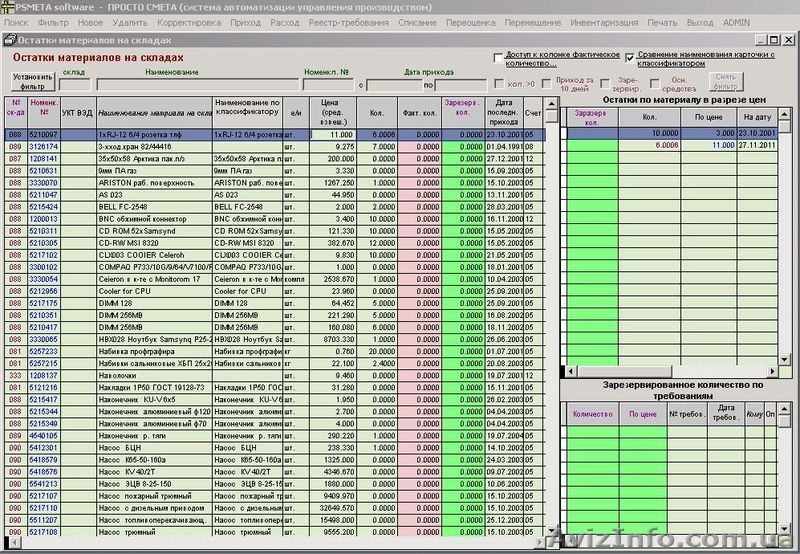Image resolution: width=800 pixels, height=554 pixels.
Task: Click the 'Остатки материалов на складах' window icon
Action: pos(10,40)
